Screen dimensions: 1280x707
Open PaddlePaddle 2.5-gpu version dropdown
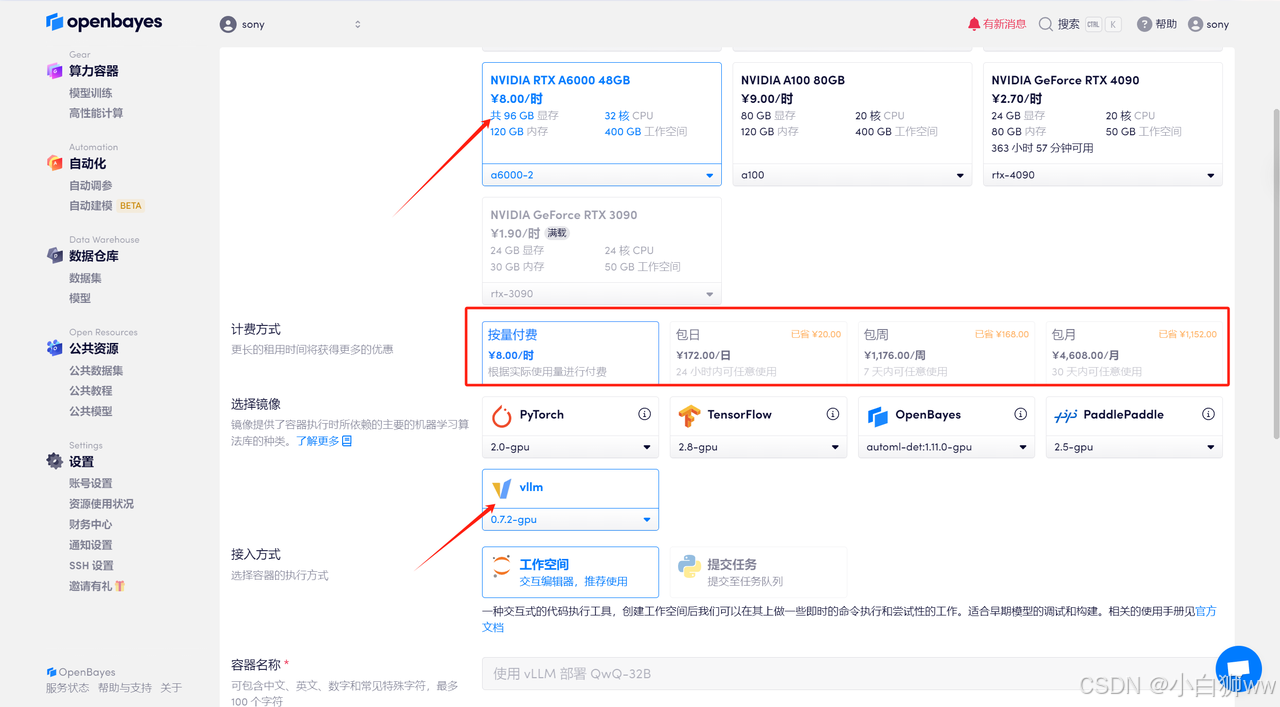tap(1134, 447)
